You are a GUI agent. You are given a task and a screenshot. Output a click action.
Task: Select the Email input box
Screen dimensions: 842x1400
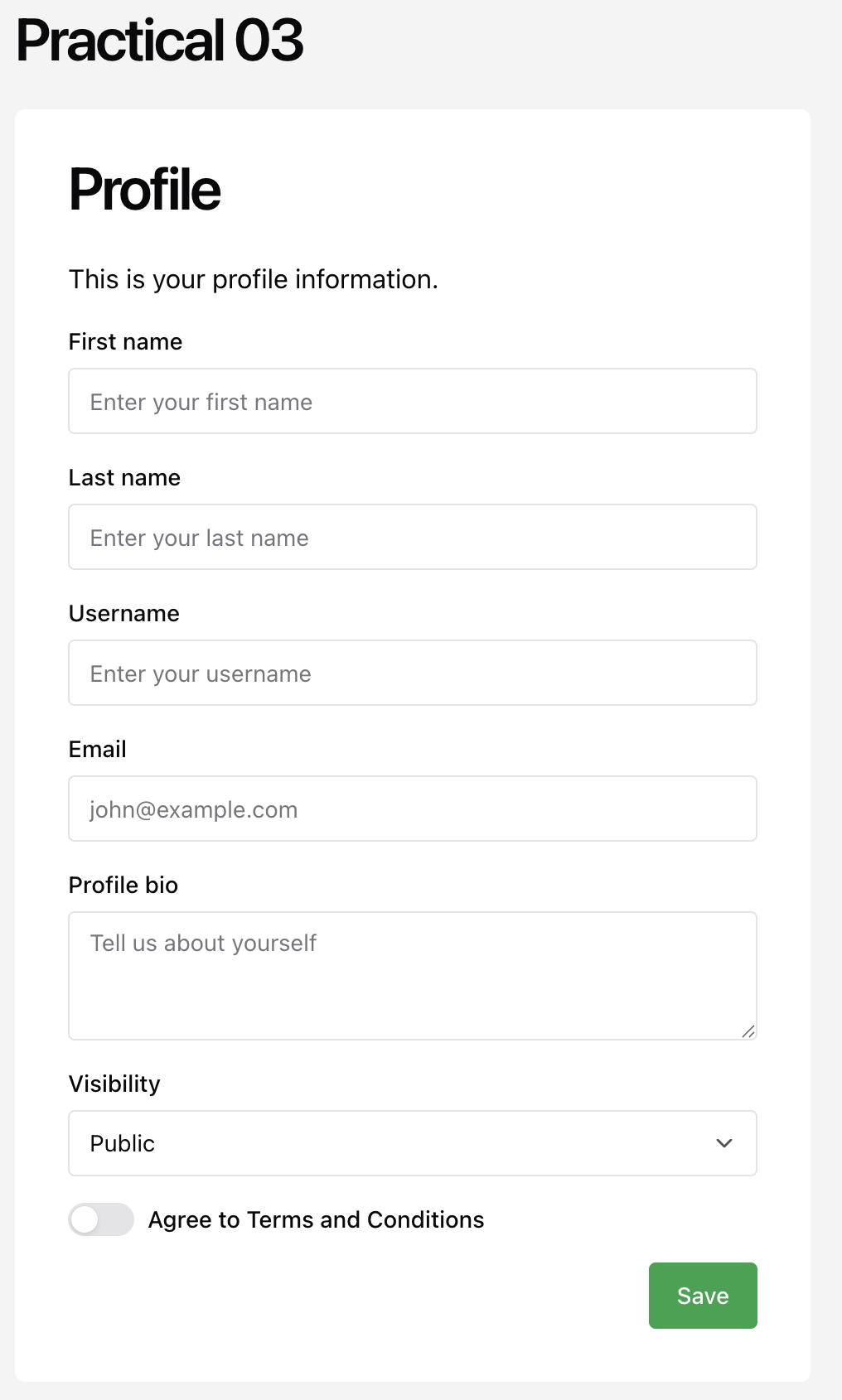click(412, 809)
